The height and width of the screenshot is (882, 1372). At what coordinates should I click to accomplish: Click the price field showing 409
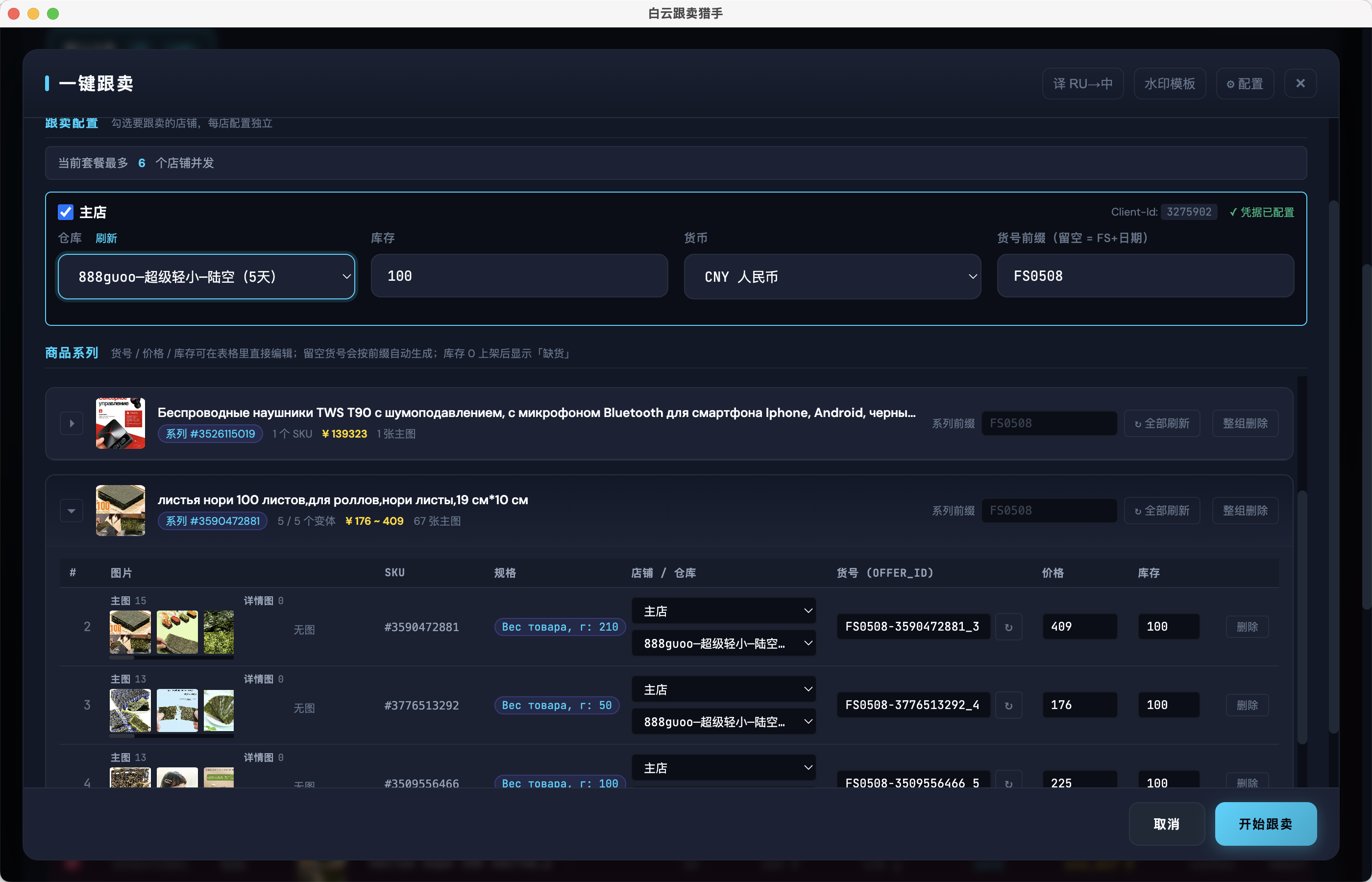tap(1079, 627)
